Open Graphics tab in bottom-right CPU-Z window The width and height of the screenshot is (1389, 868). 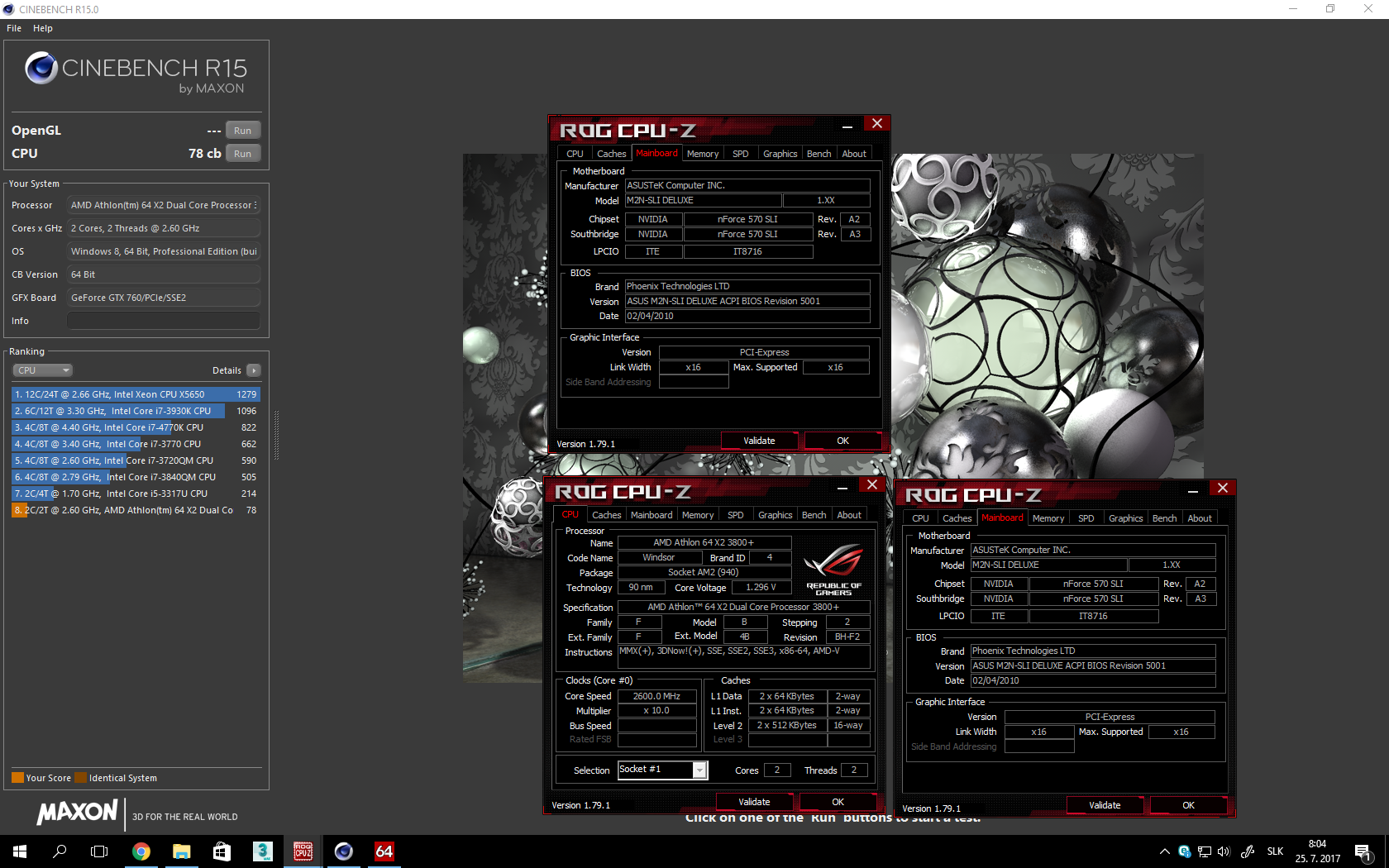tap(1126, 518)
